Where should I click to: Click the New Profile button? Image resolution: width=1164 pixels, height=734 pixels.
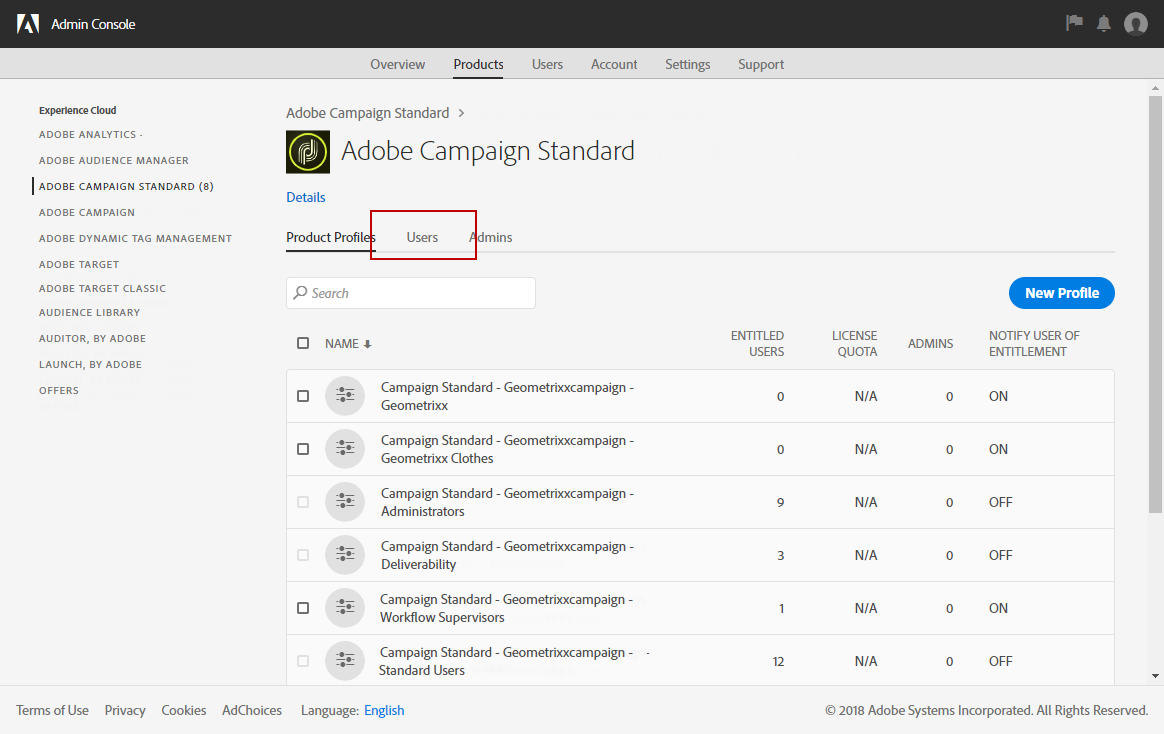pyautogui.click(x=1061, y=293)
